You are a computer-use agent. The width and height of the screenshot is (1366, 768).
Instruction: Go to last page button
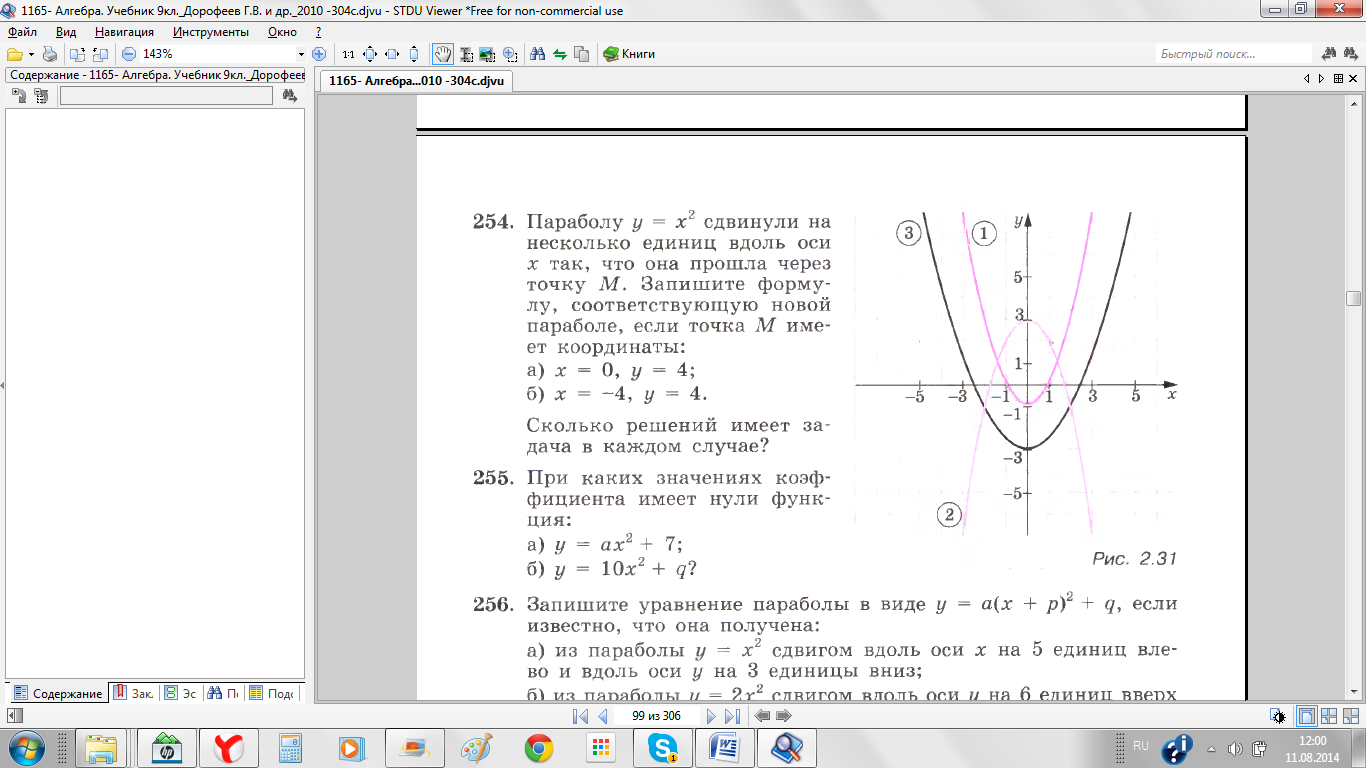732,716
